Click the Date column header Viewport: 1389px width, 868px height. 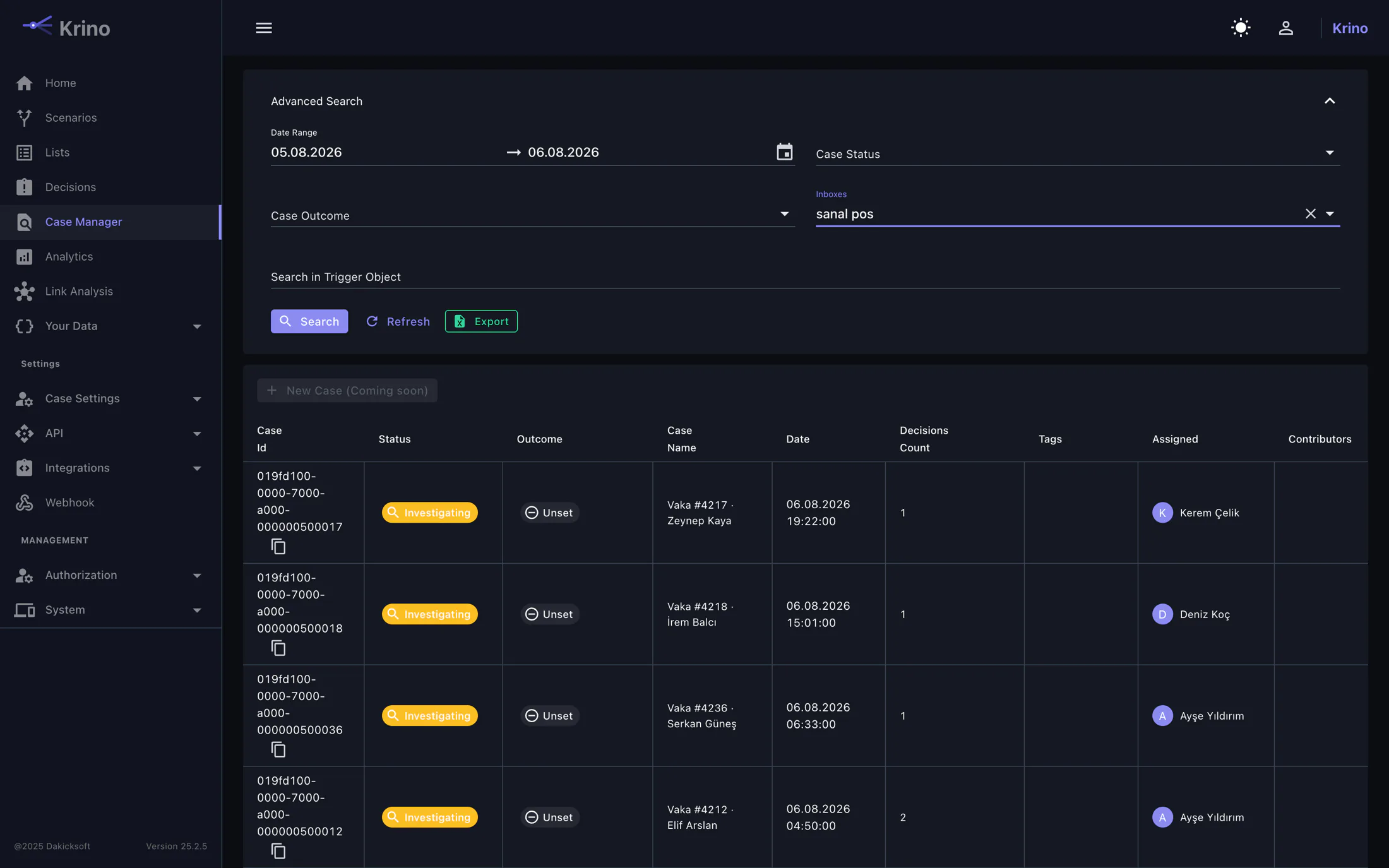[797, 439]
